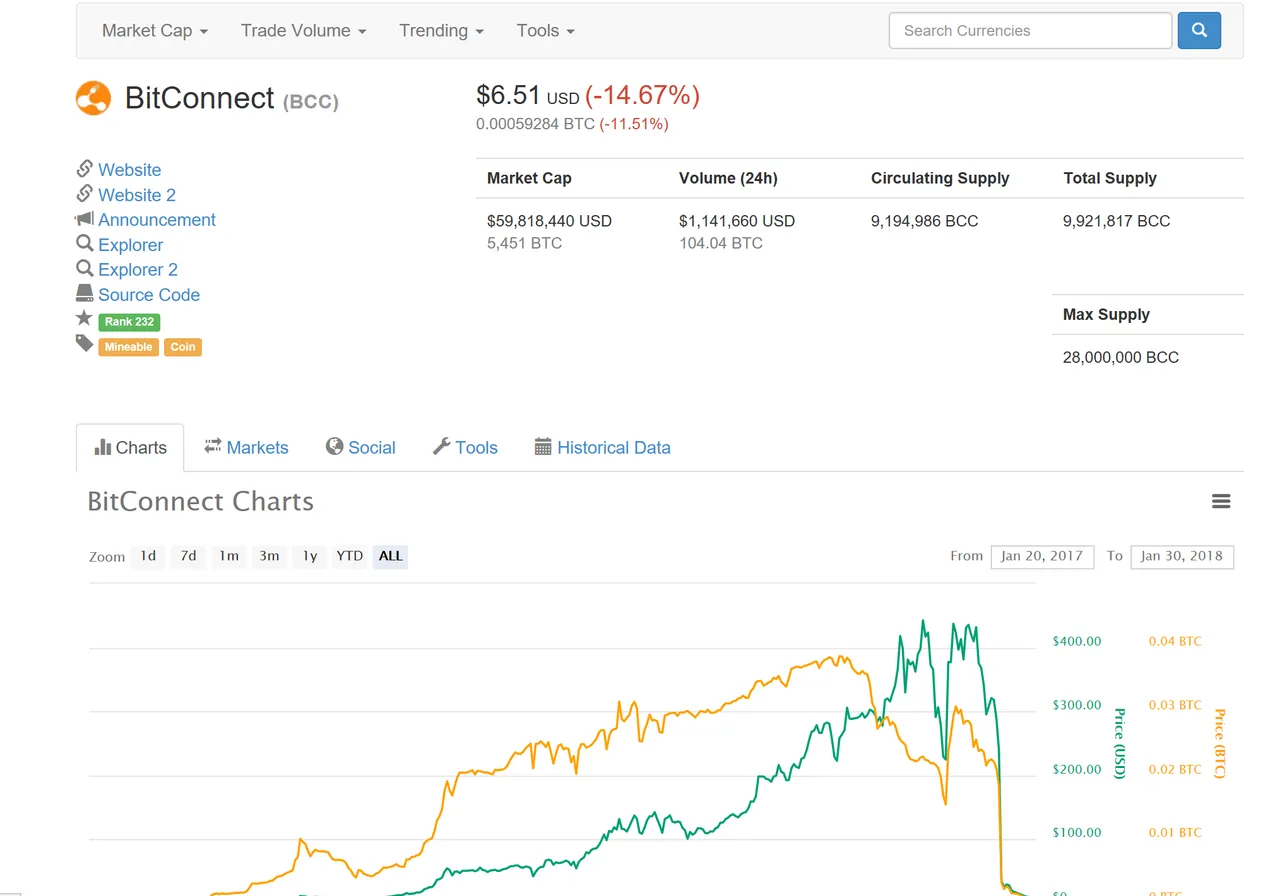Open the Tools tab below stats
1280x896 pixels.
coord(465,448)
